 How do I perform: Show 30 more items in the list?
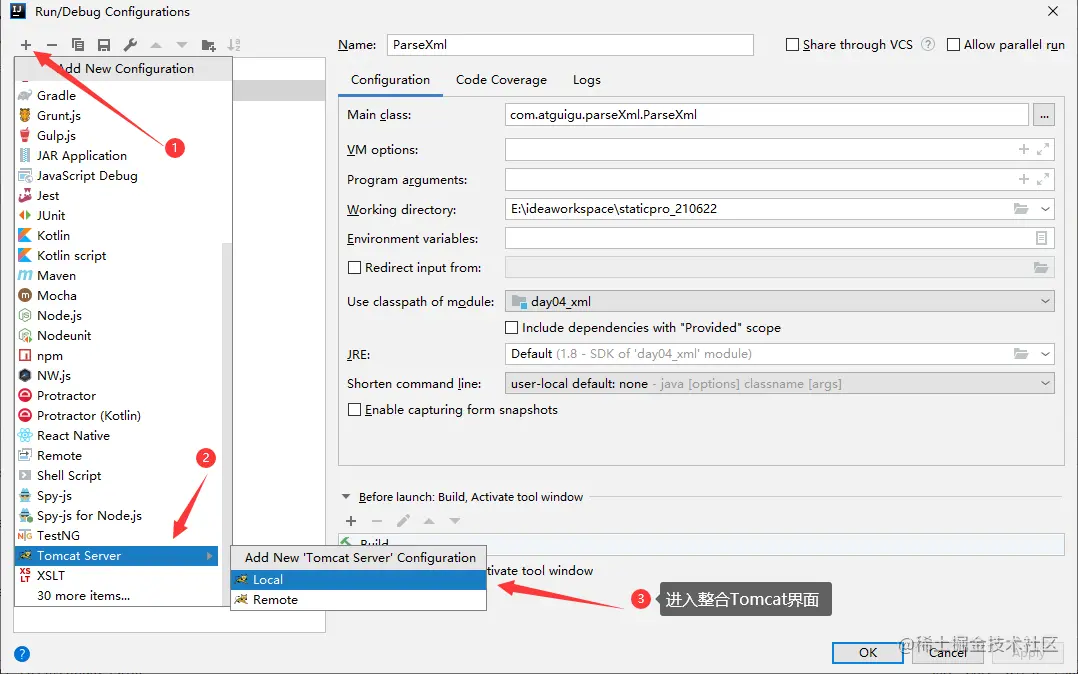116,596
